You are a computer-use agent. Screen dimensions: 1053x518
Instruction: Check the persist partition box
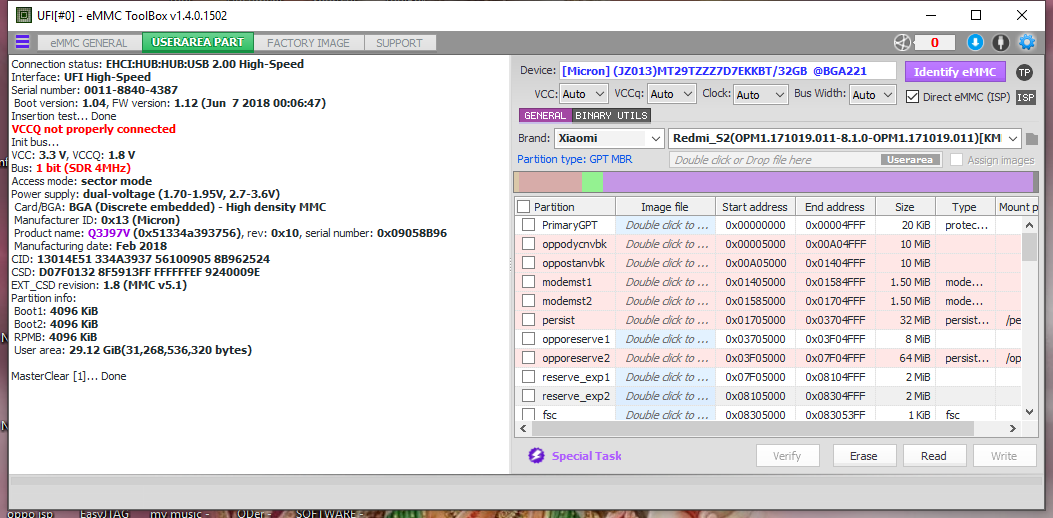[529, 320]
